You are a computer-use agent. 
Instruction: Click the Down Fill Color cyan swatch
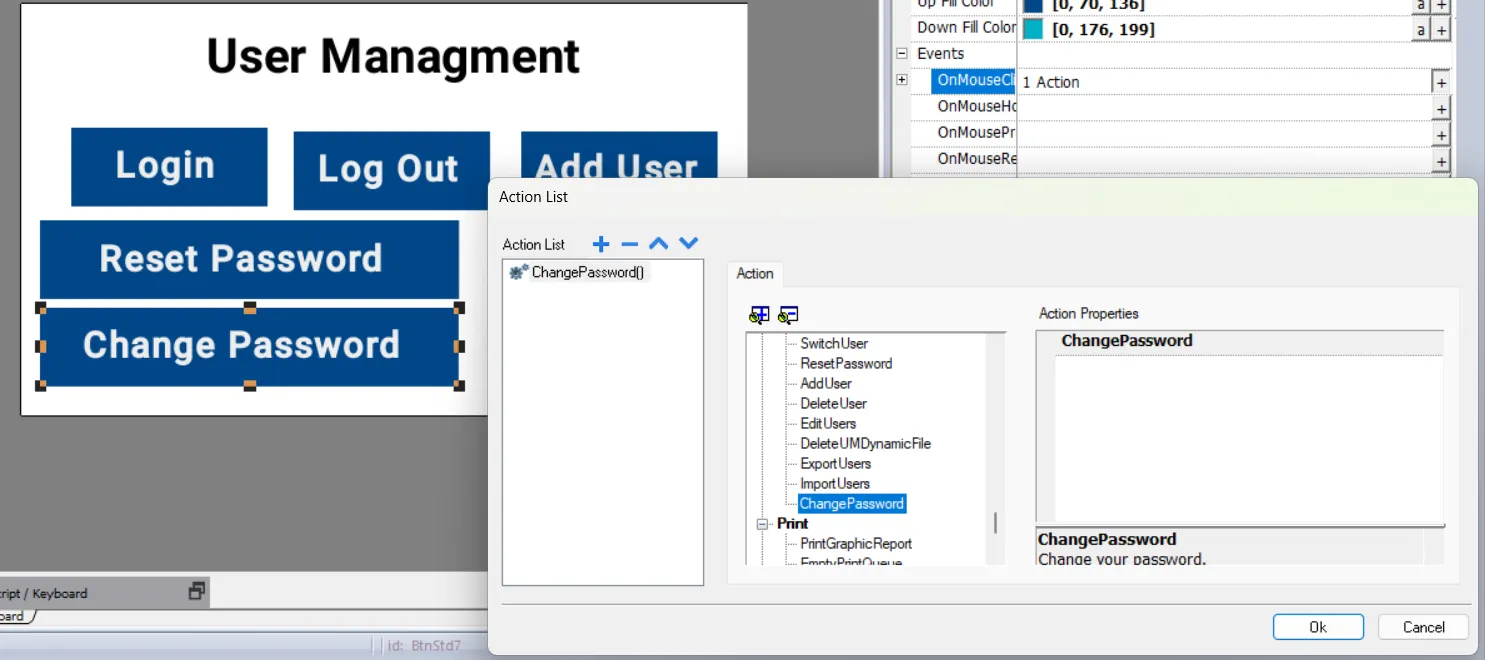point(1033,29)
